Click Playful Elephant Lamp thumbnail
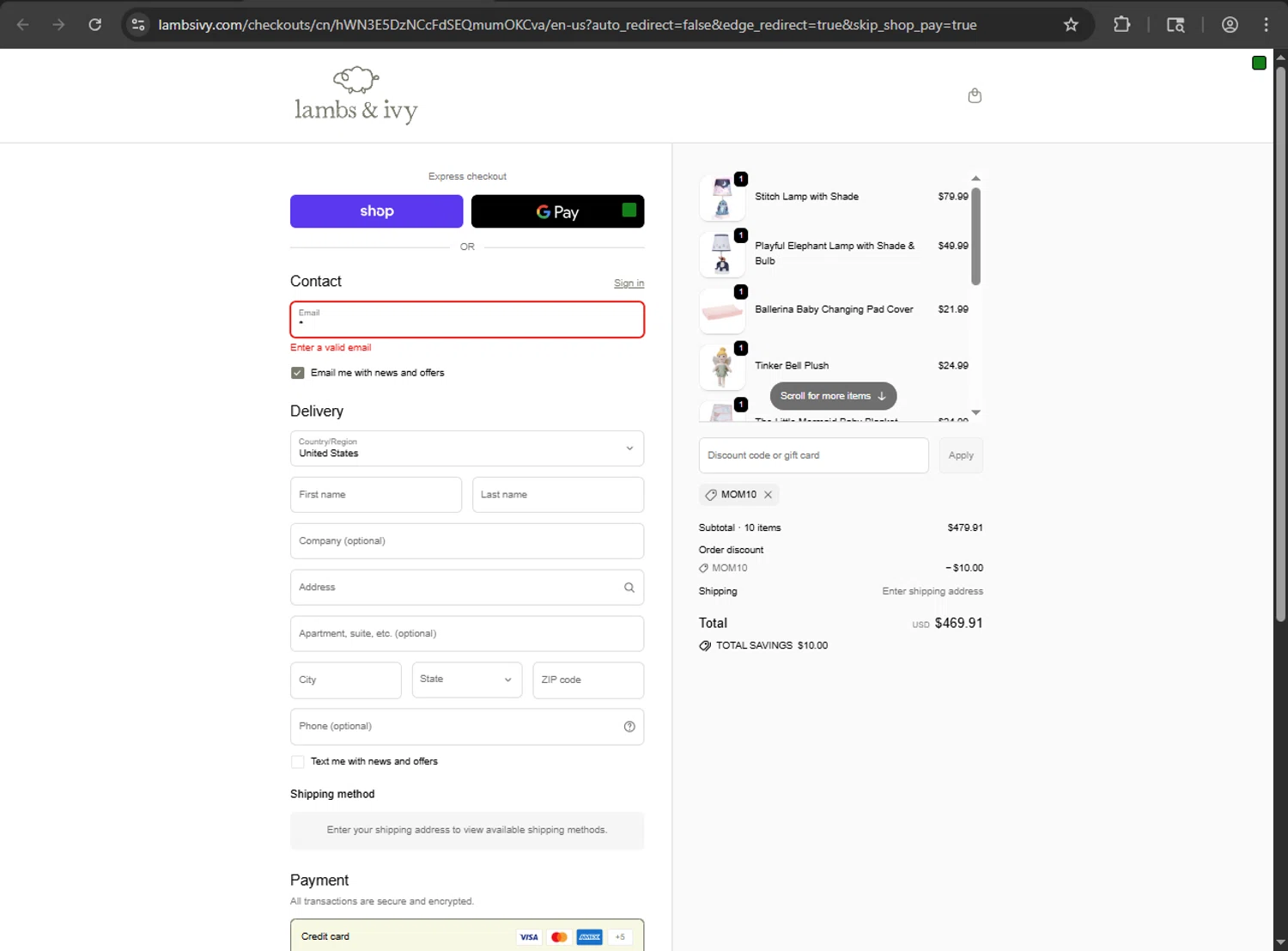 pyautogui.click(x=722, y=253)
